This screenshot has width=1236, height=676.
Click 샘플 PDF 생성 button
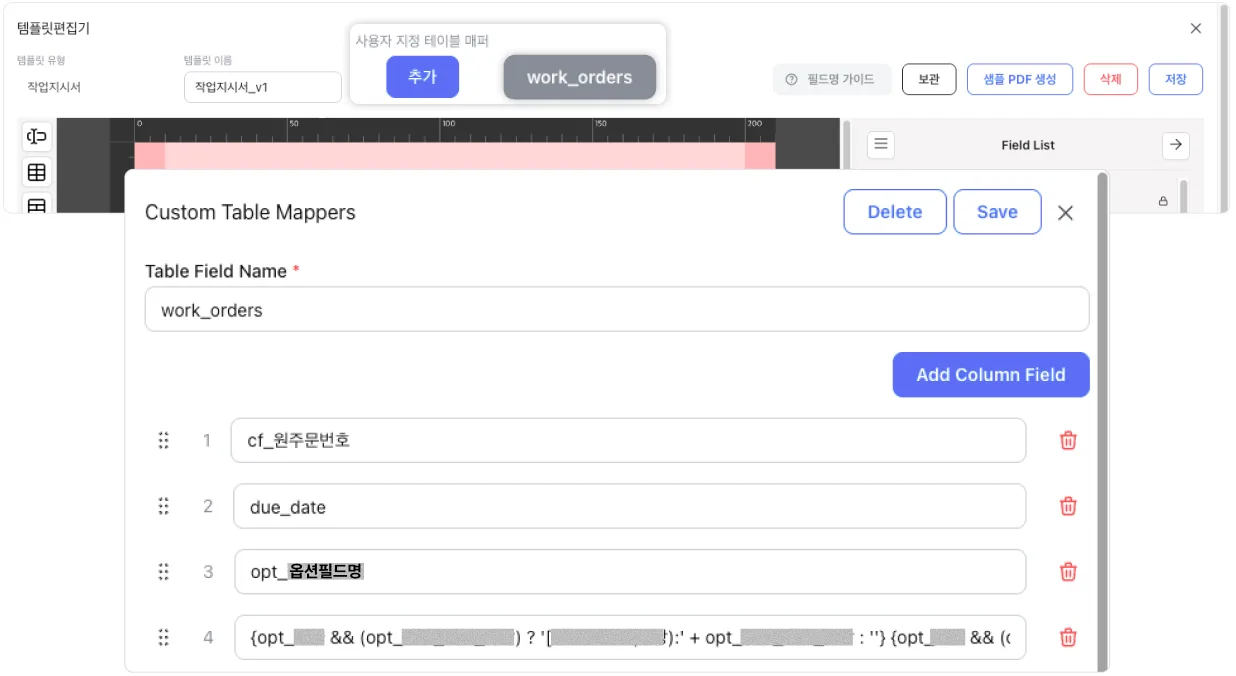pyautogui.click(x=1019, y=79)
